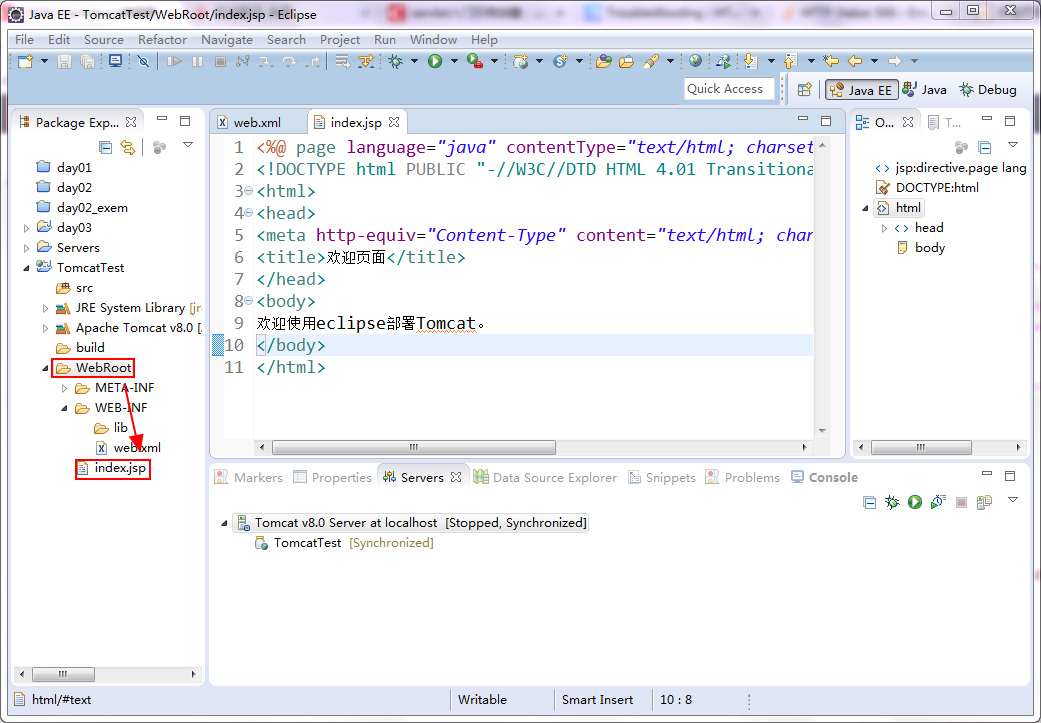Expand the META-INF folder node

[x=64, y=388]
